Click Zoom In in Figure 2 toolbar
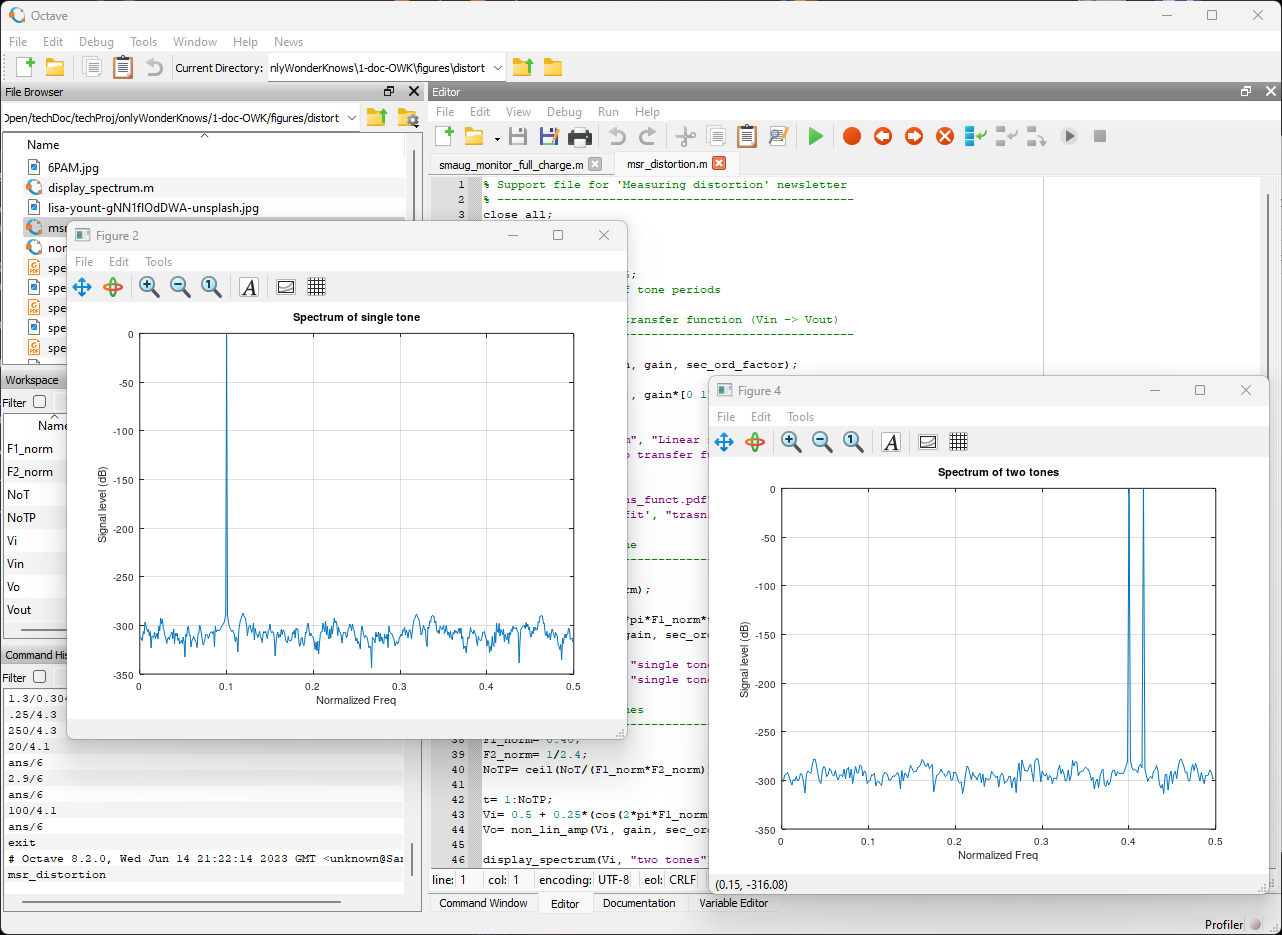Screen dimensions: 1282x935 click(x=149, y=287)
